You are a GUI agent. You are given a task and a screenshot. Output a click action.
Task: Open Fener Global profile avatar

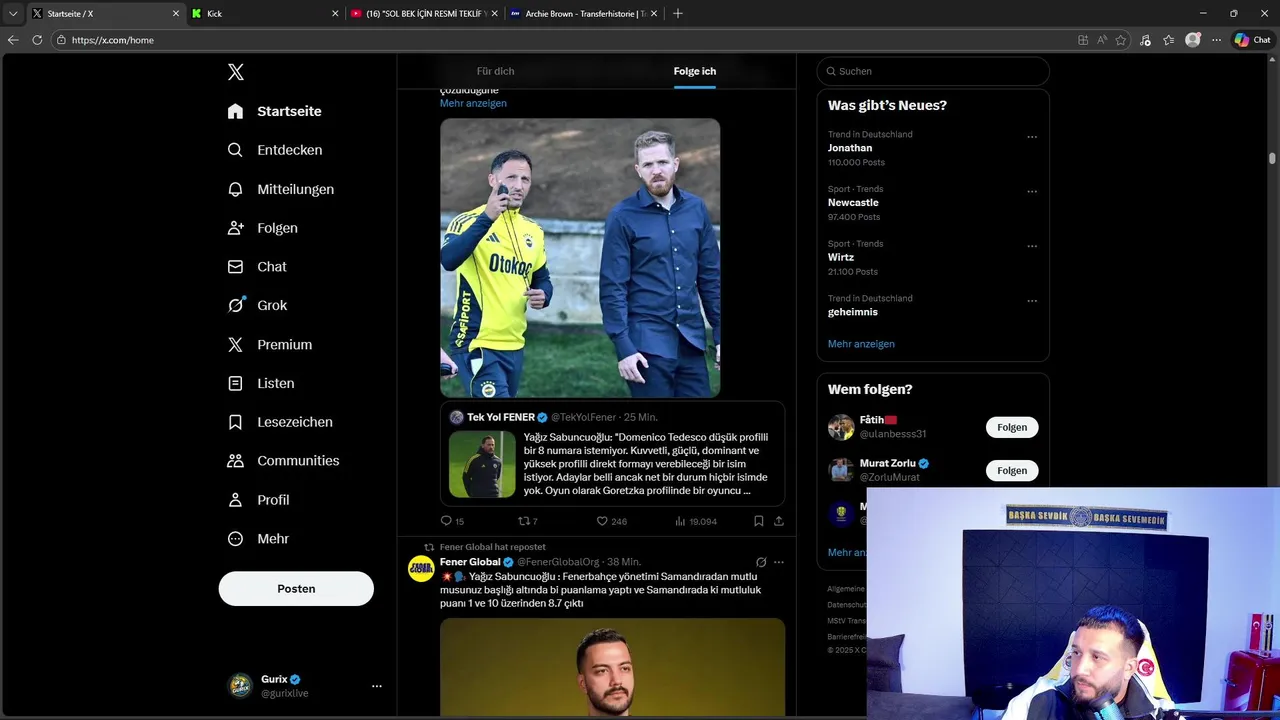(x=420, y=569)
